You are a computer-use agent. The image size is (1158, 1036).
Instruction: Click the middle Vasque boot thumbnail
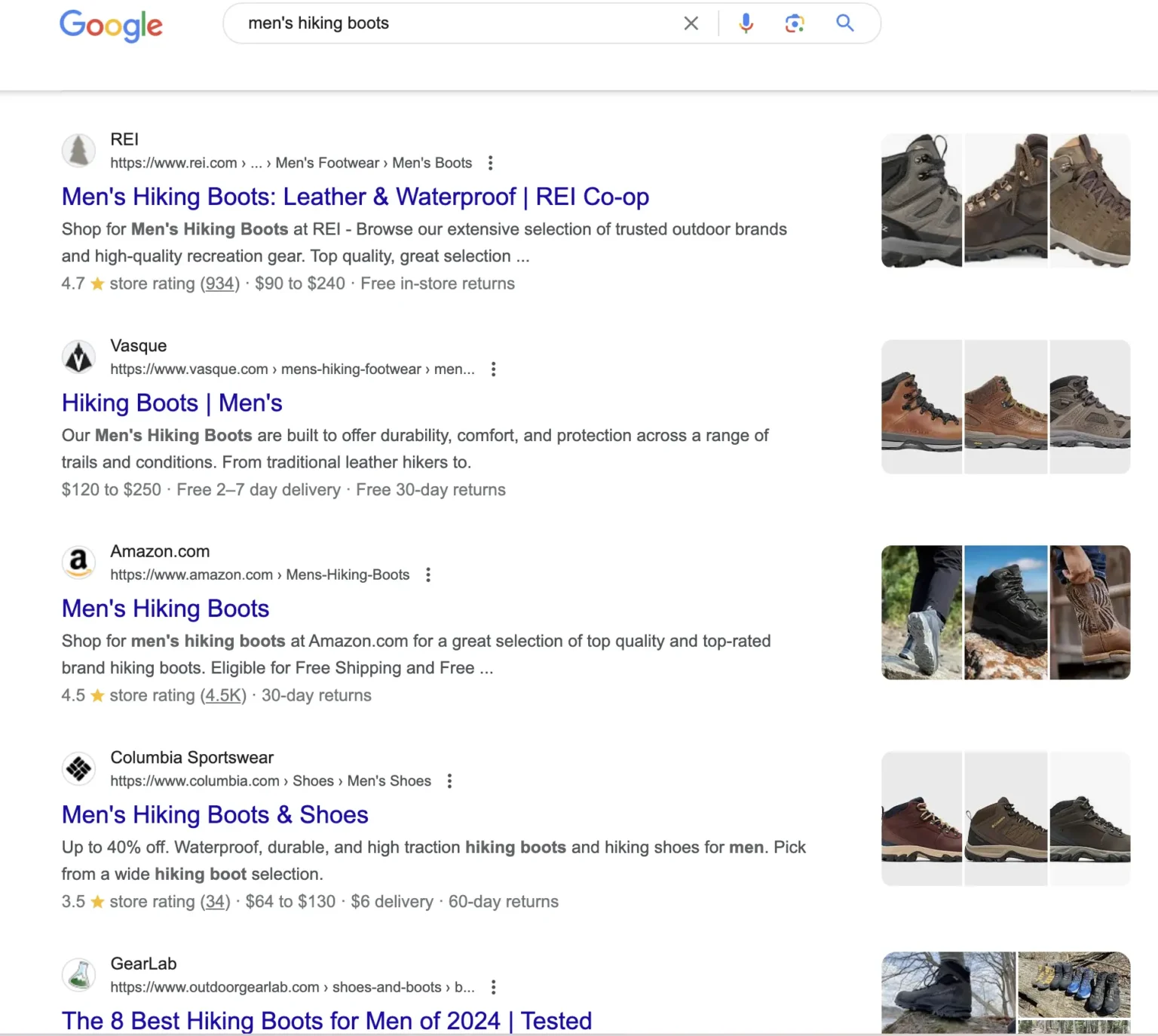coord(1006,406)
